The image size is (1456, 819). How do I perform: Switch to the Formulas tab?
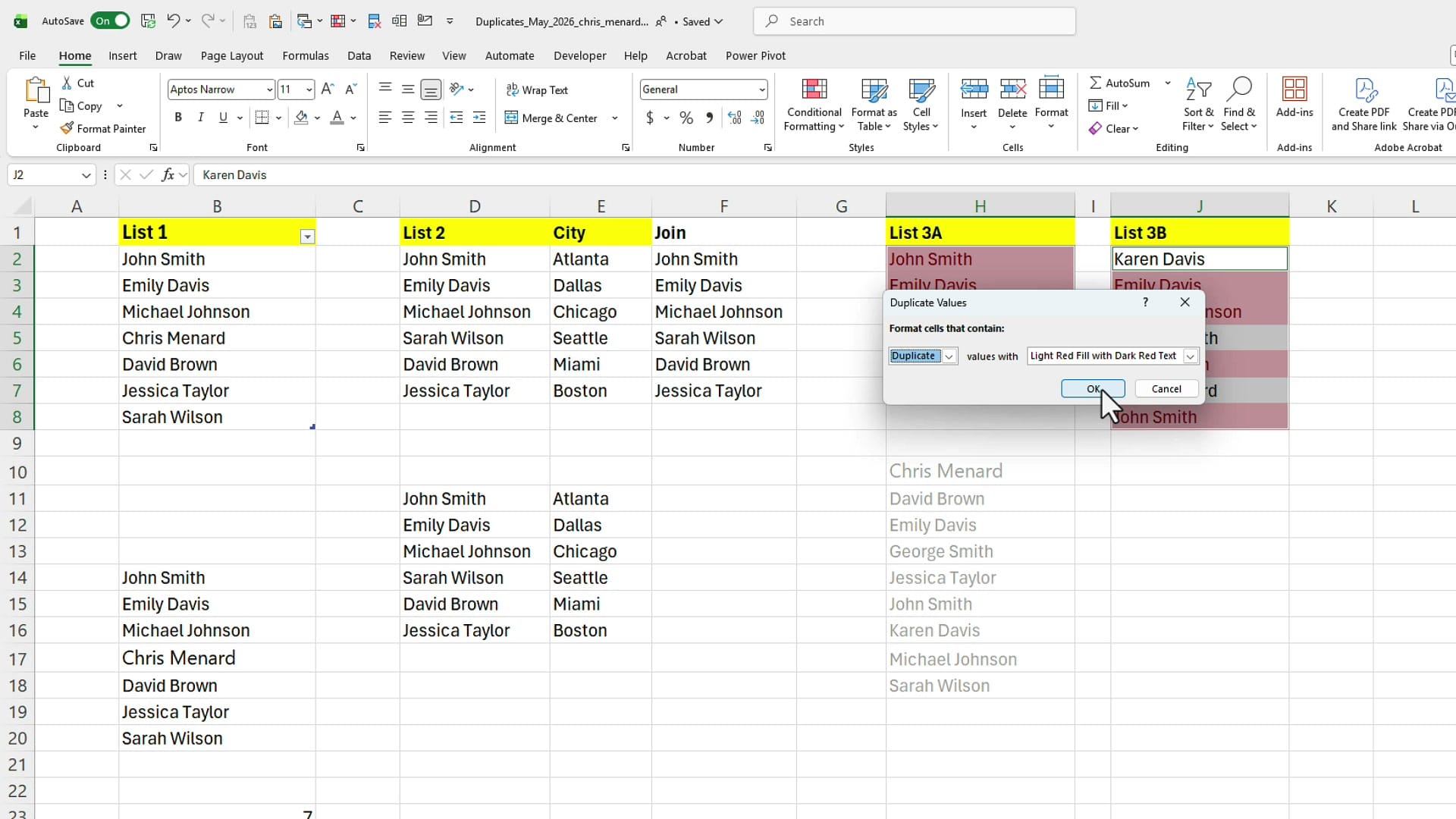coord(306,55)
